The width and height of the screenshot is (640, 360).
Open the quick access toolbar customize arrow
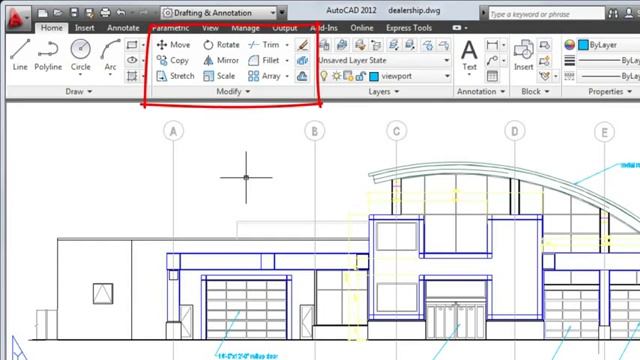pos(282,13)
